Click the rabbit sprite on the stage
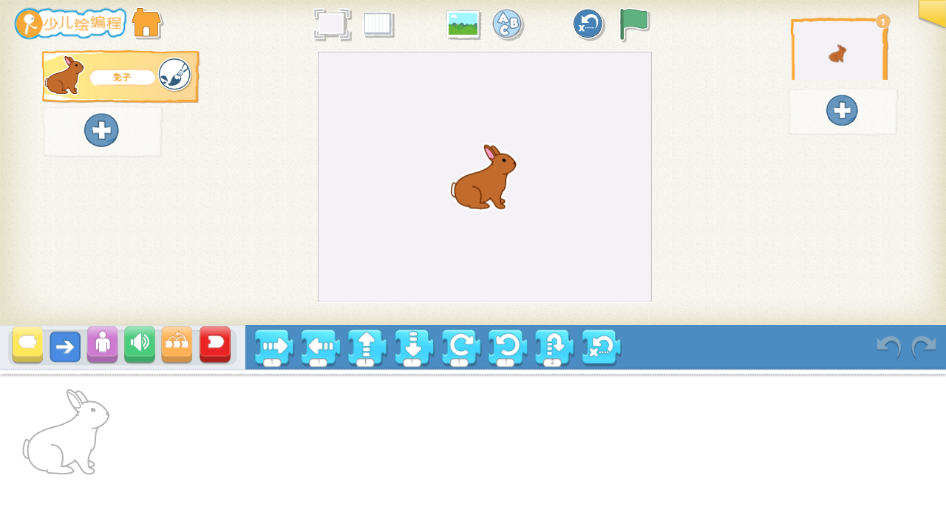The width and height of the screenshot is (946, 532). coord(485,179)
